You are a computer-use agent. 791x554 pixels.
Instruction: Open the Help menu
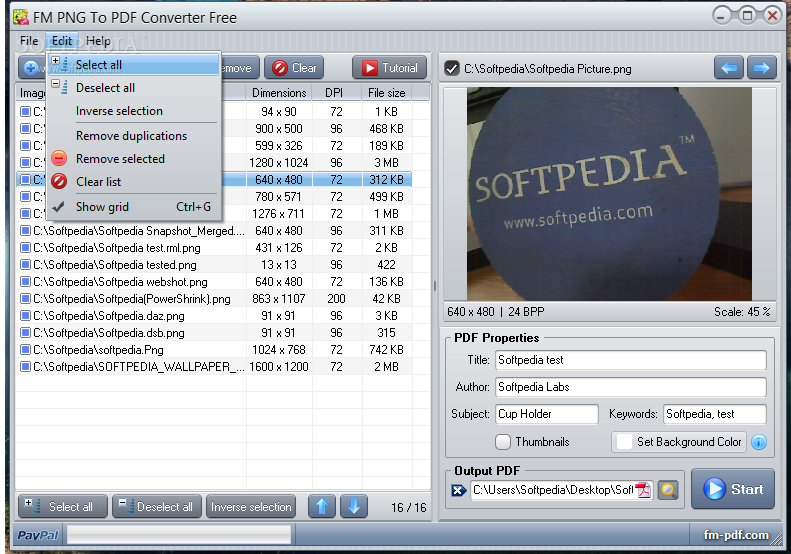(x=98, y=41)
